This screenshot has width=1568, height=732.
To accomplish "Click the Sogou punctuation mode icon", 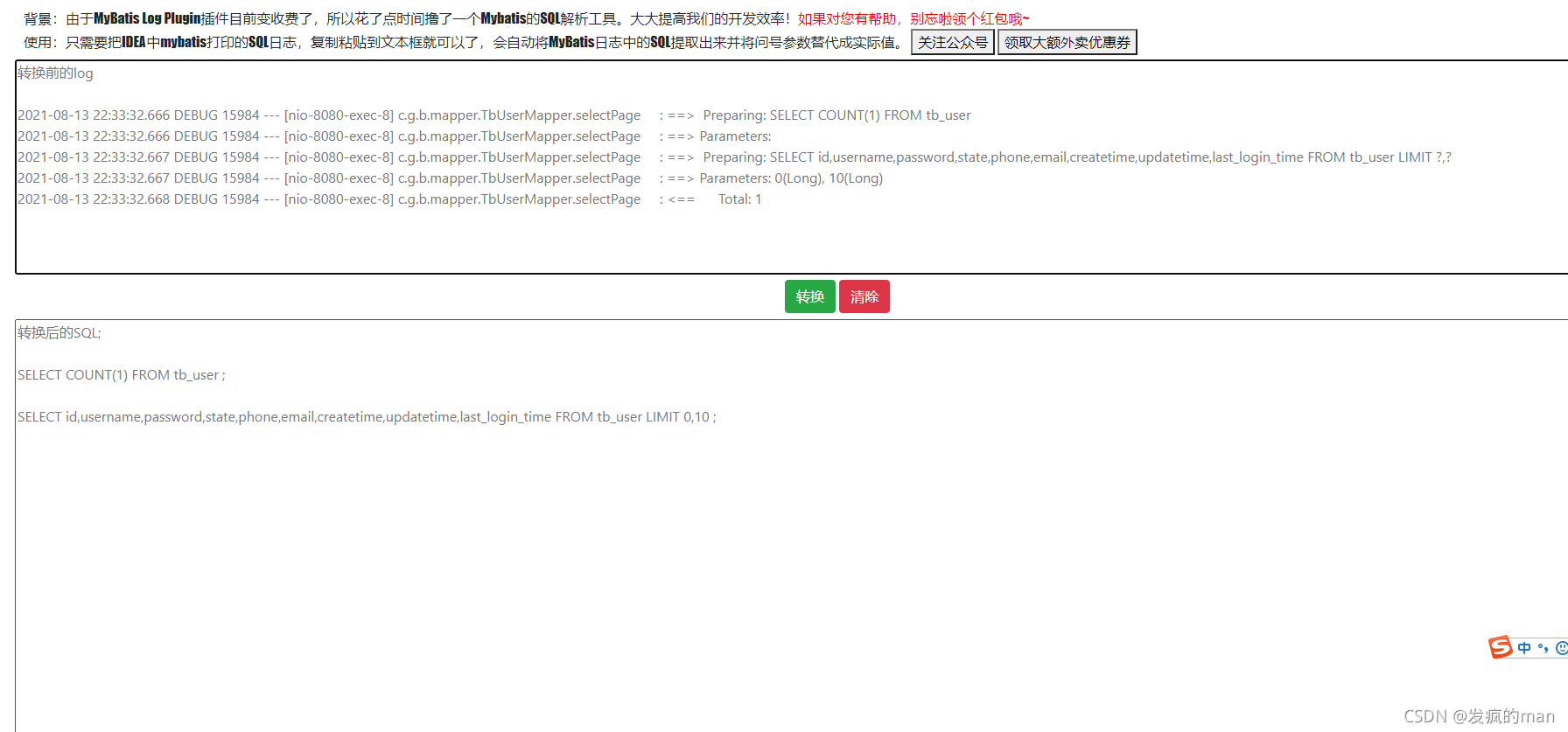I will [1543, 648].
